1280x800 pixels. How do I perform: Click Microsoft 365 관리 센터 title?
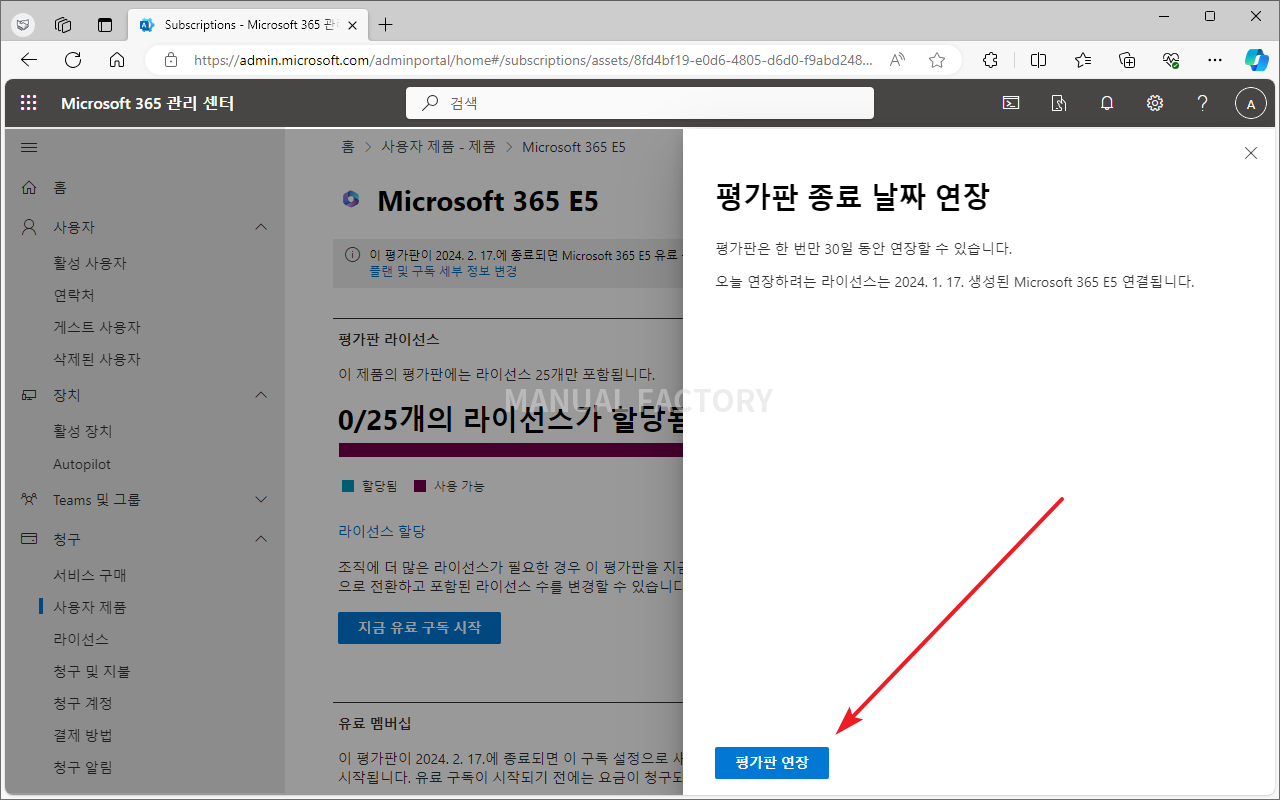[148, 103]
